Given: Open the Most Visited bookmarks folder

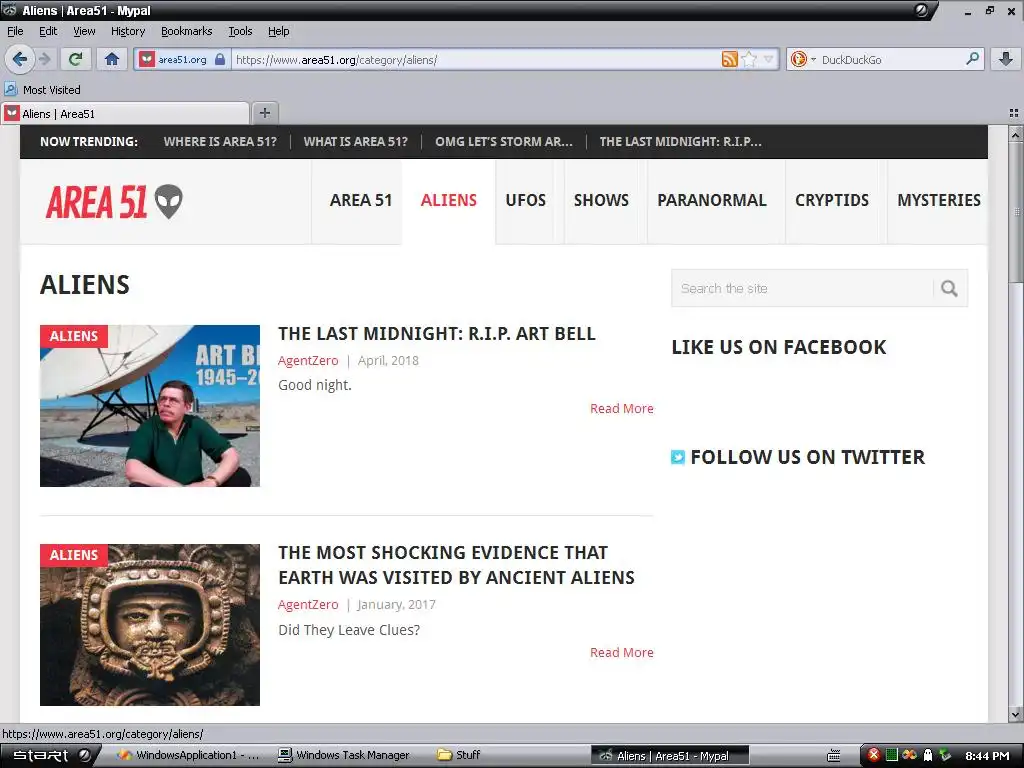Looking at the screenshot, I should tap(43, 89).
